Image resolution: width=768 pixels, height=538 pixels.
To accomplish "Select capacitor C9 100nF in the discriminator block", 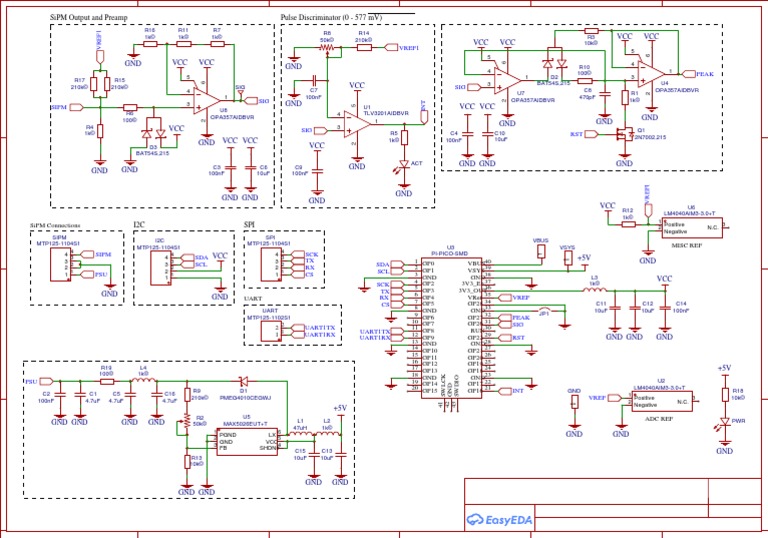I will (x=317, y=171).
